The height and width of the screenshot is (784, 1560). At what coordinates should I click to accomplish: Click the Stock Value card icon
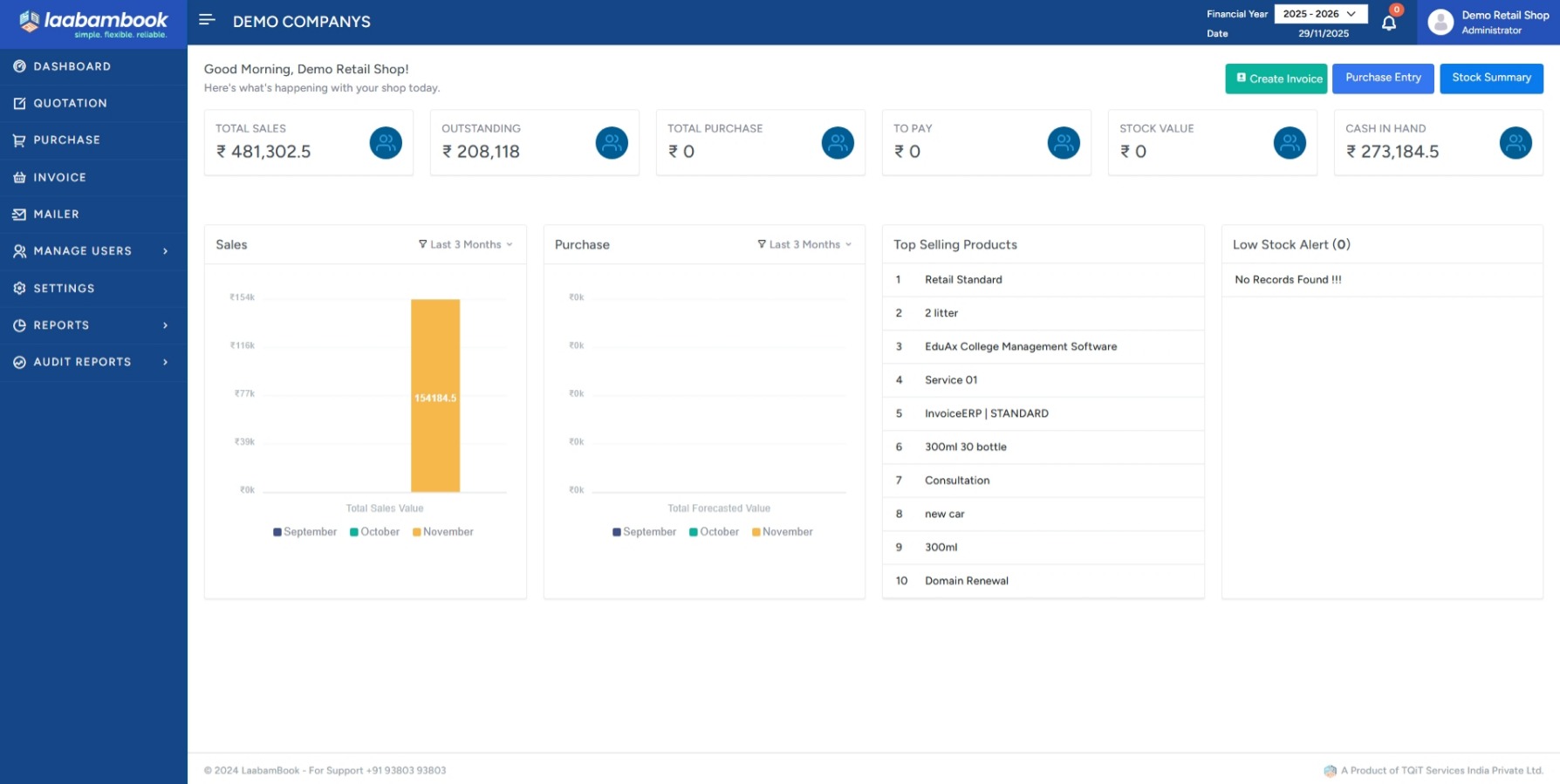1290,143
